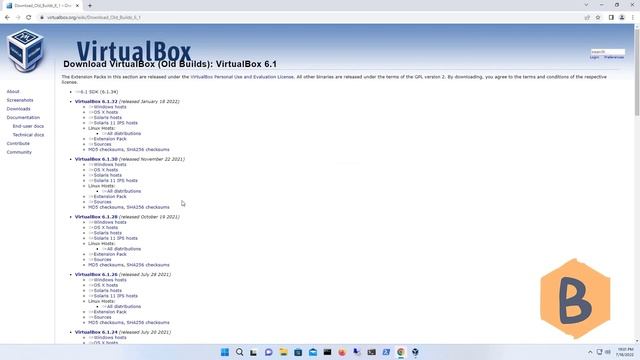Open VirtualBox 6.1.30 Sources link
640x360 pixels.
100,202
